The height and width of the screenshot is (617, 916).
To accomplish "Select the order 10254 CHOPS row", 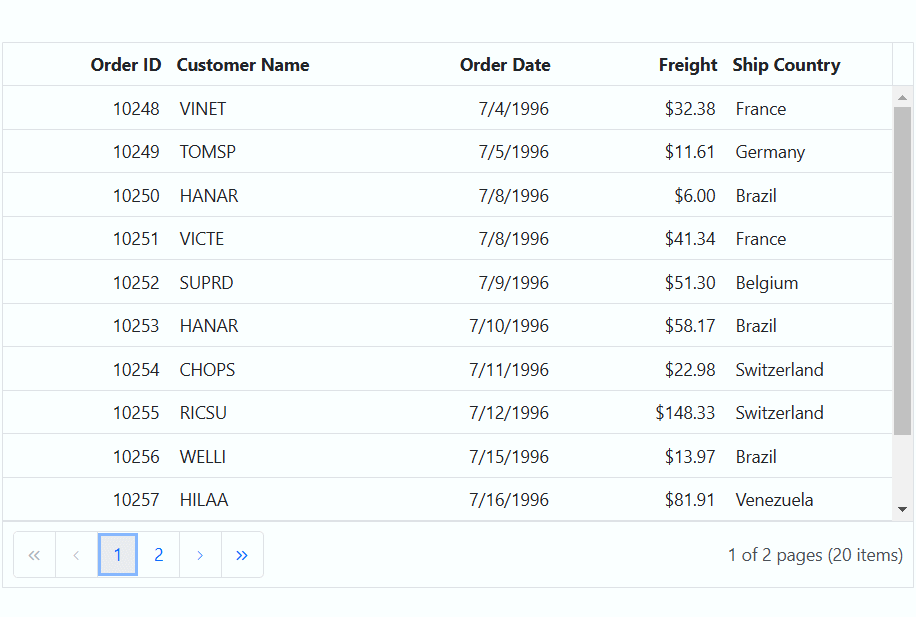I will pos(447,369).
